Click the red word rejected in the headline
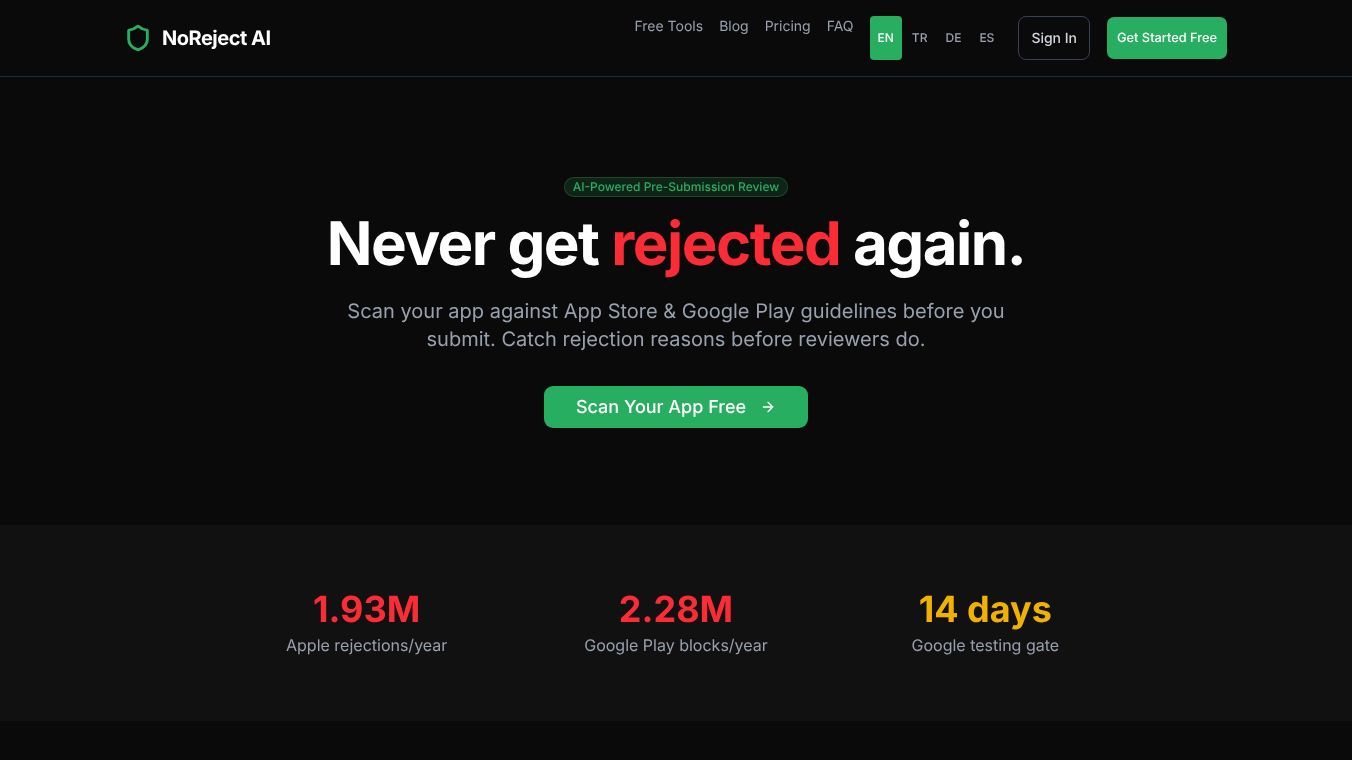Viewport: 1352px width, 760px height. [x=726, y=243]
